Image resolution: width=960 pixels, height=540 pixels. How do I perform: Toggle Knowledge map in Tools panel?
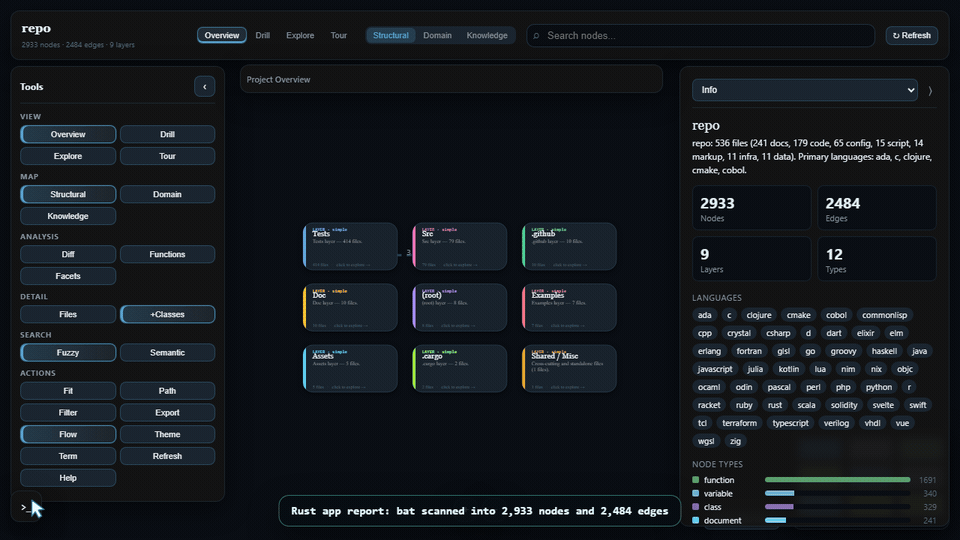coord(68,216)
